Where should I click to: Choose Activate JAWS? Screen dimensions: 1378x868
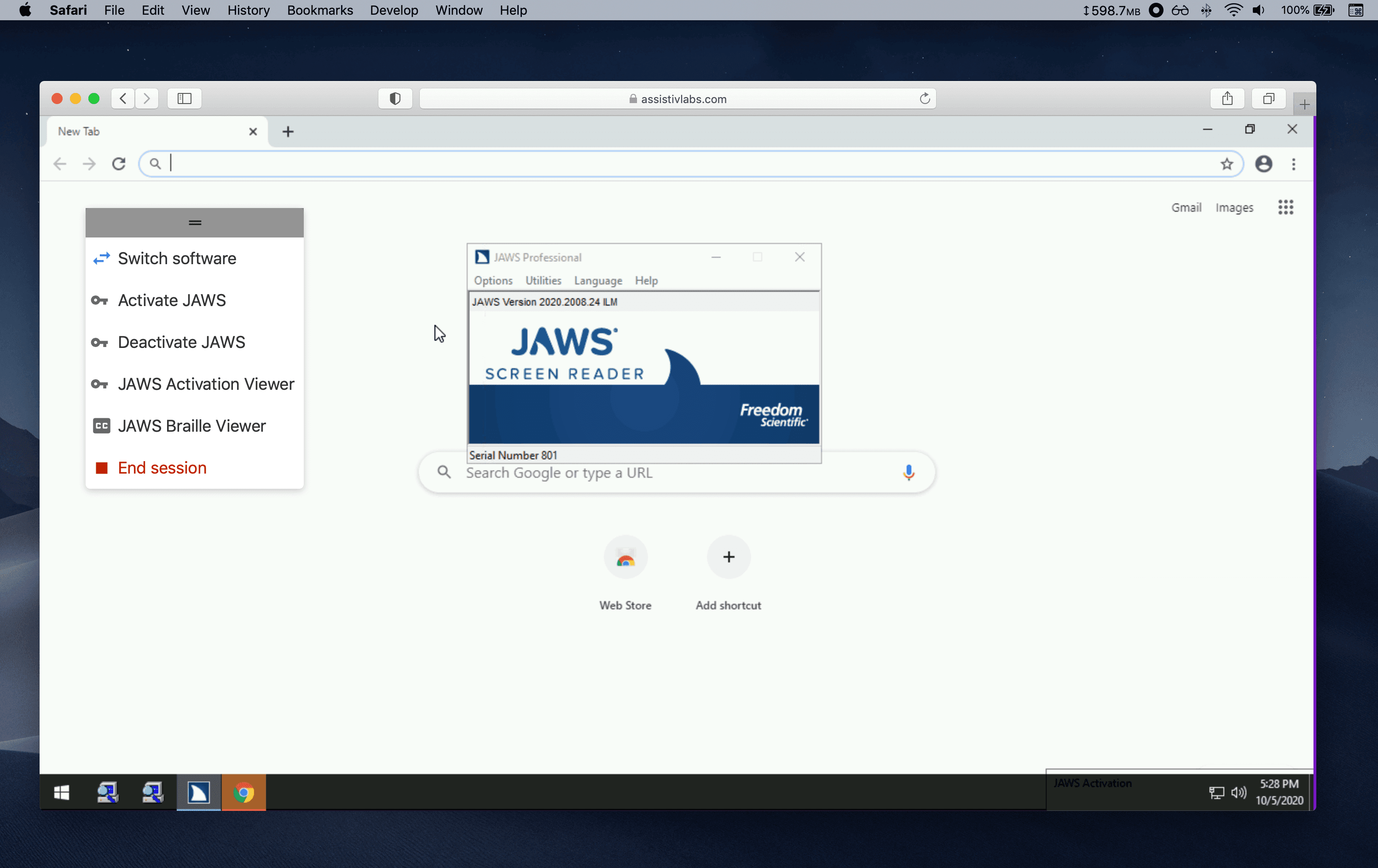click(195, 301)
